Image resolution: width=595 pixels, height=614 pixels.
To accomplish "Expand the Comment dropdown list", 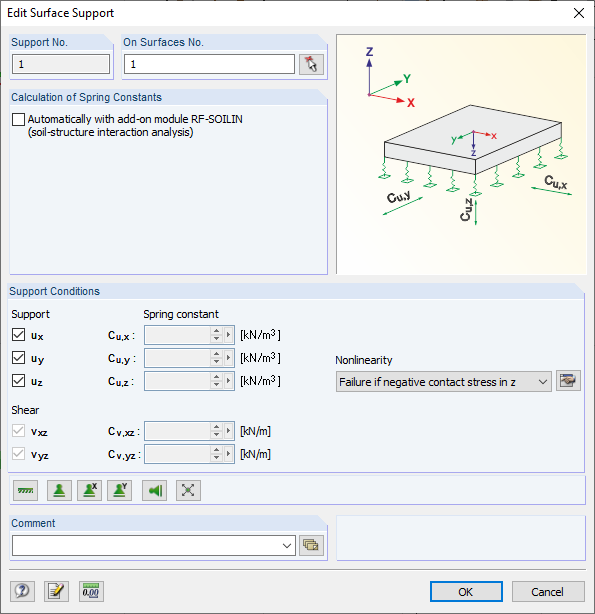I will pos(287,545).
